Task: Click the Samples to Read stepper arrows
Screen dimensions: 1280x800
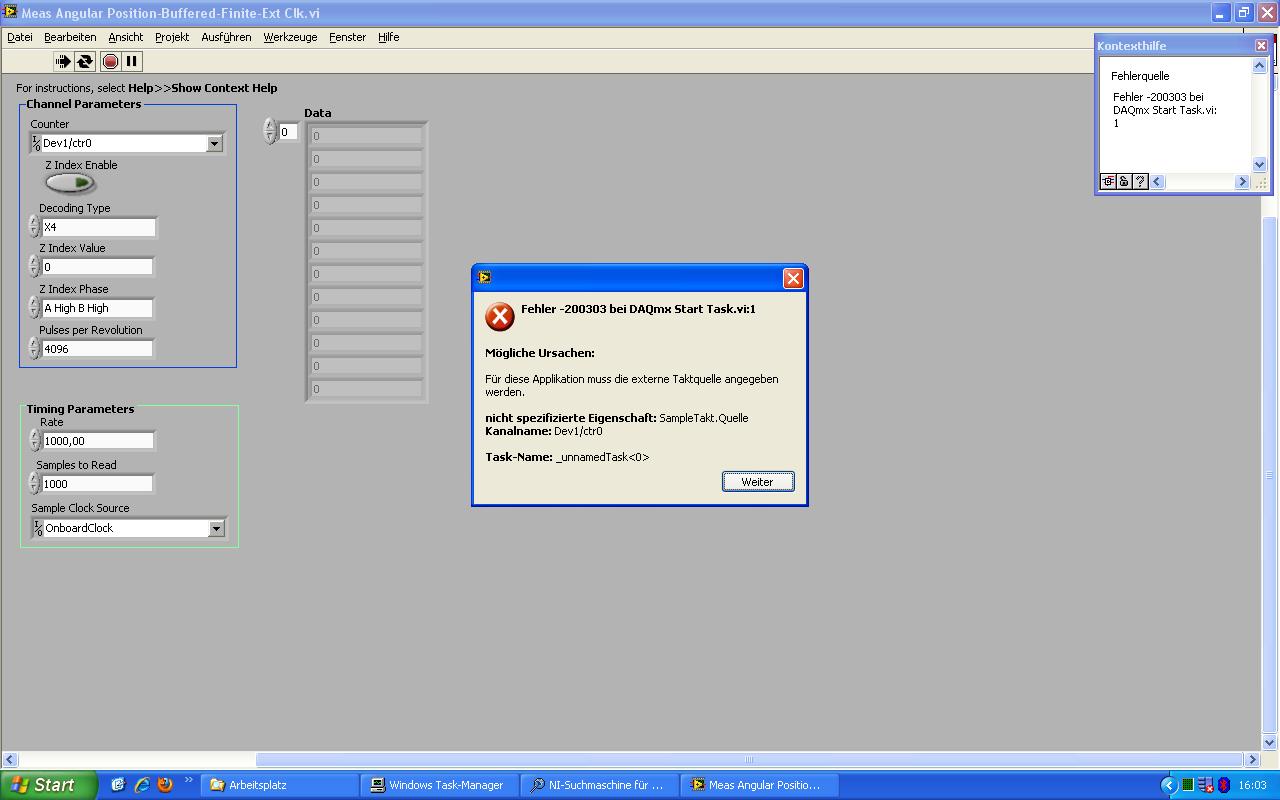Action: pyautogui.click(x=35, y=484)
